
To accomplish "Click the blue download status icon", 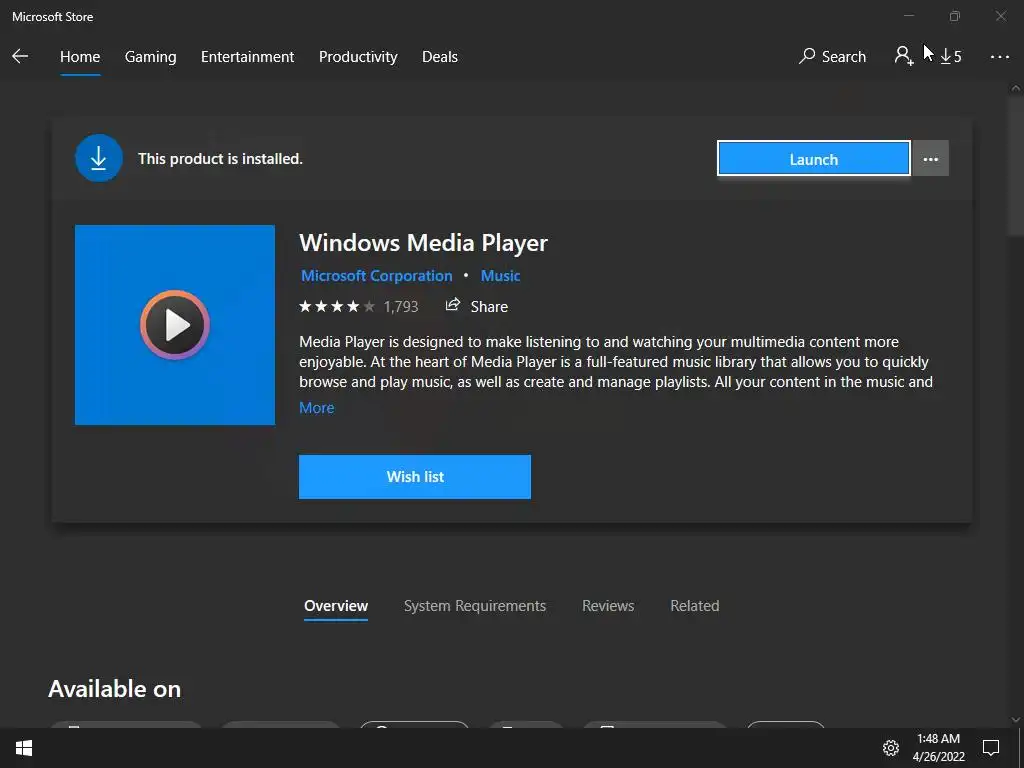I will [x=99, y=158].
